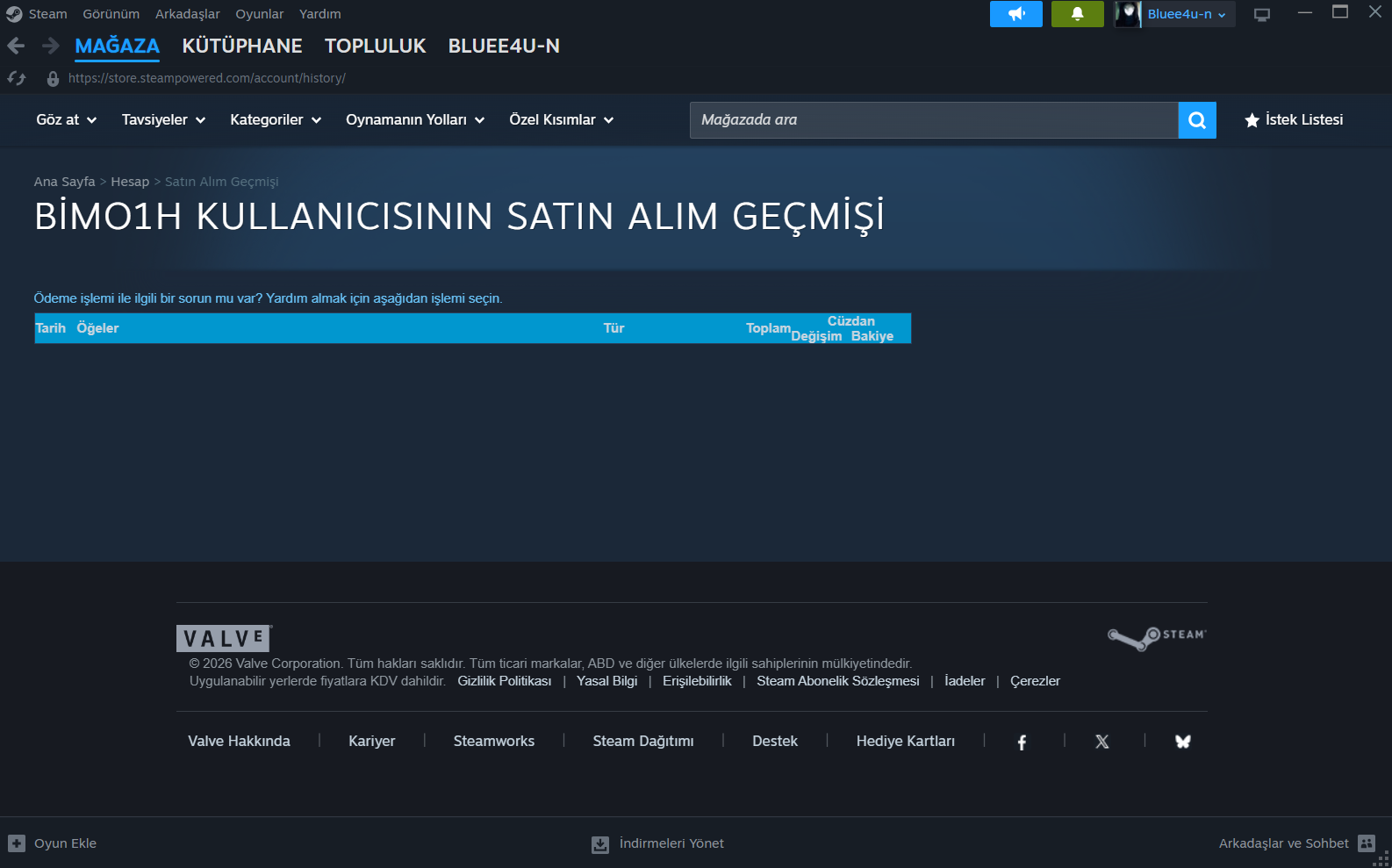Reload the page with the refresh icon

click(x=17, y=78)
